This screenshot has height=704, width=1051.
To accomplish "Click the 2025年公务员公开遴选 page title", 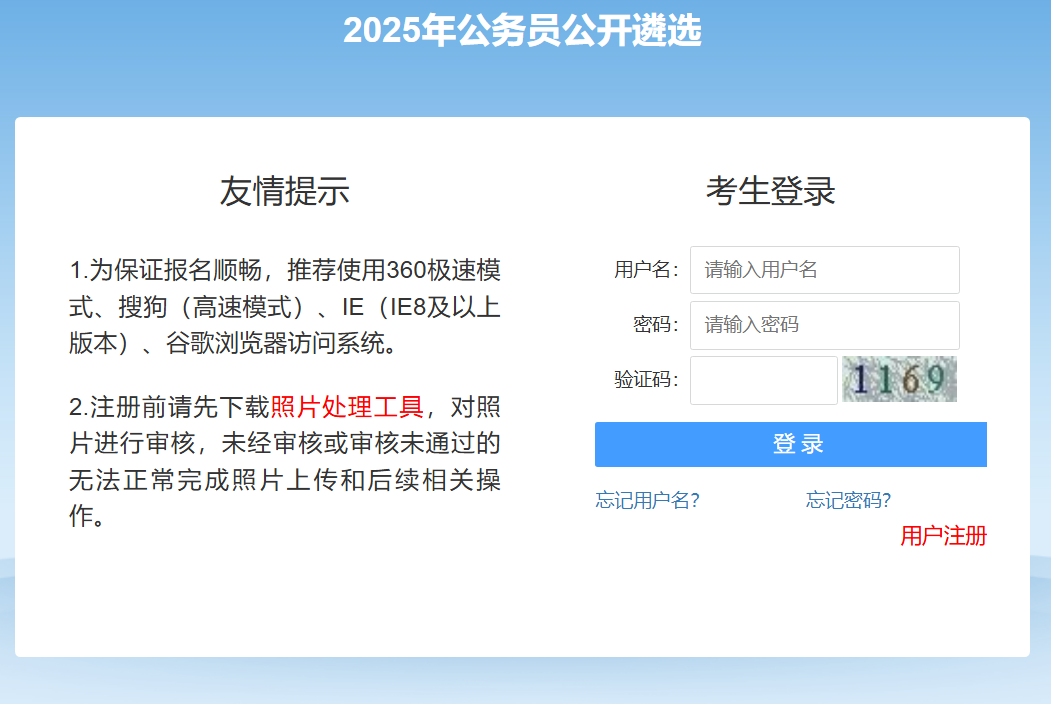I will point(522,31).
